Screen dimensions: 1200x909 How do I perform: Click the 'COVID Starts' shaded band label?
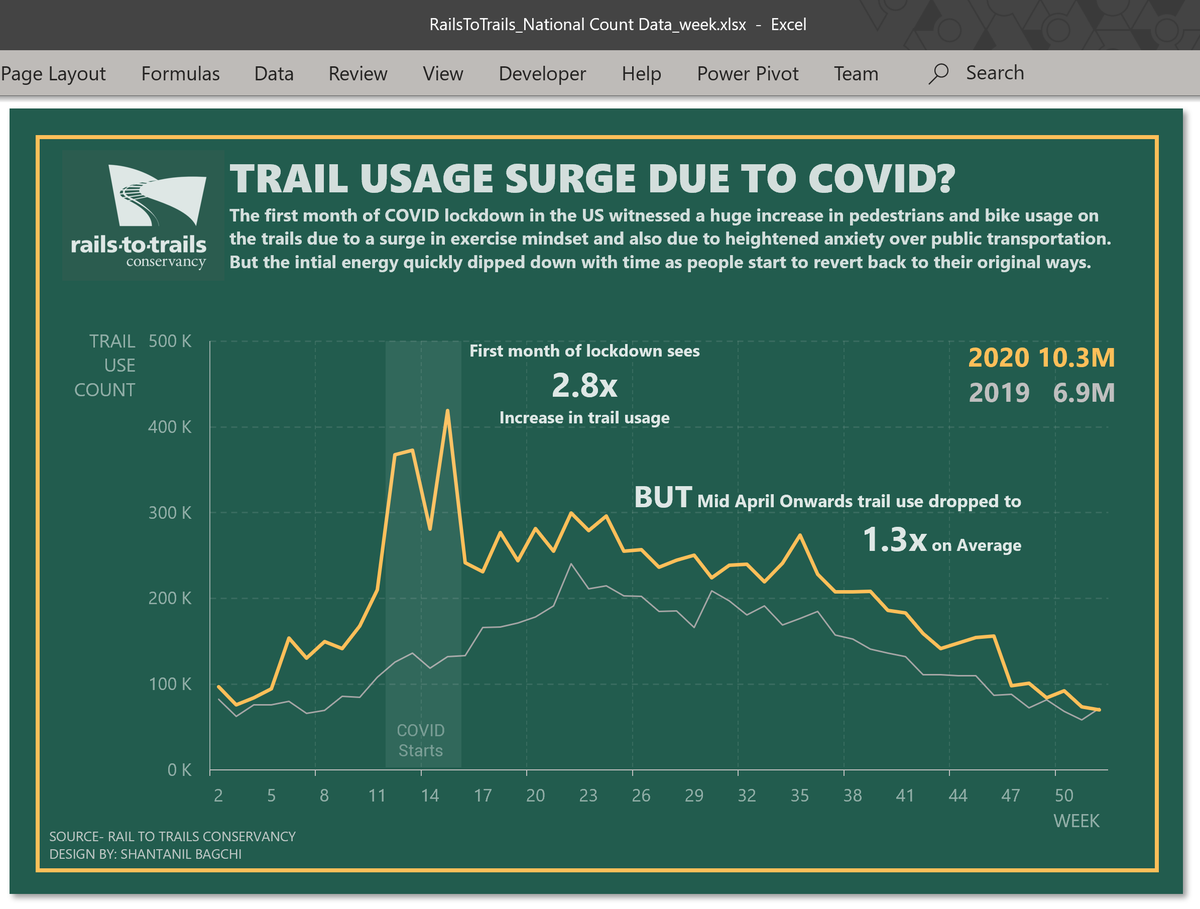(421, 741)
